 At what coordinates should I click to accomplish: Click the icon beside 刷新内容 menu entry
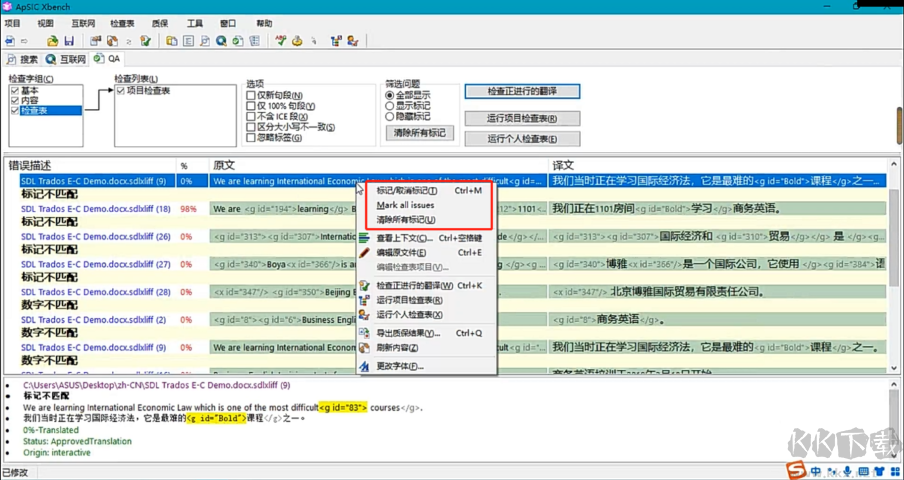(364, 348)
